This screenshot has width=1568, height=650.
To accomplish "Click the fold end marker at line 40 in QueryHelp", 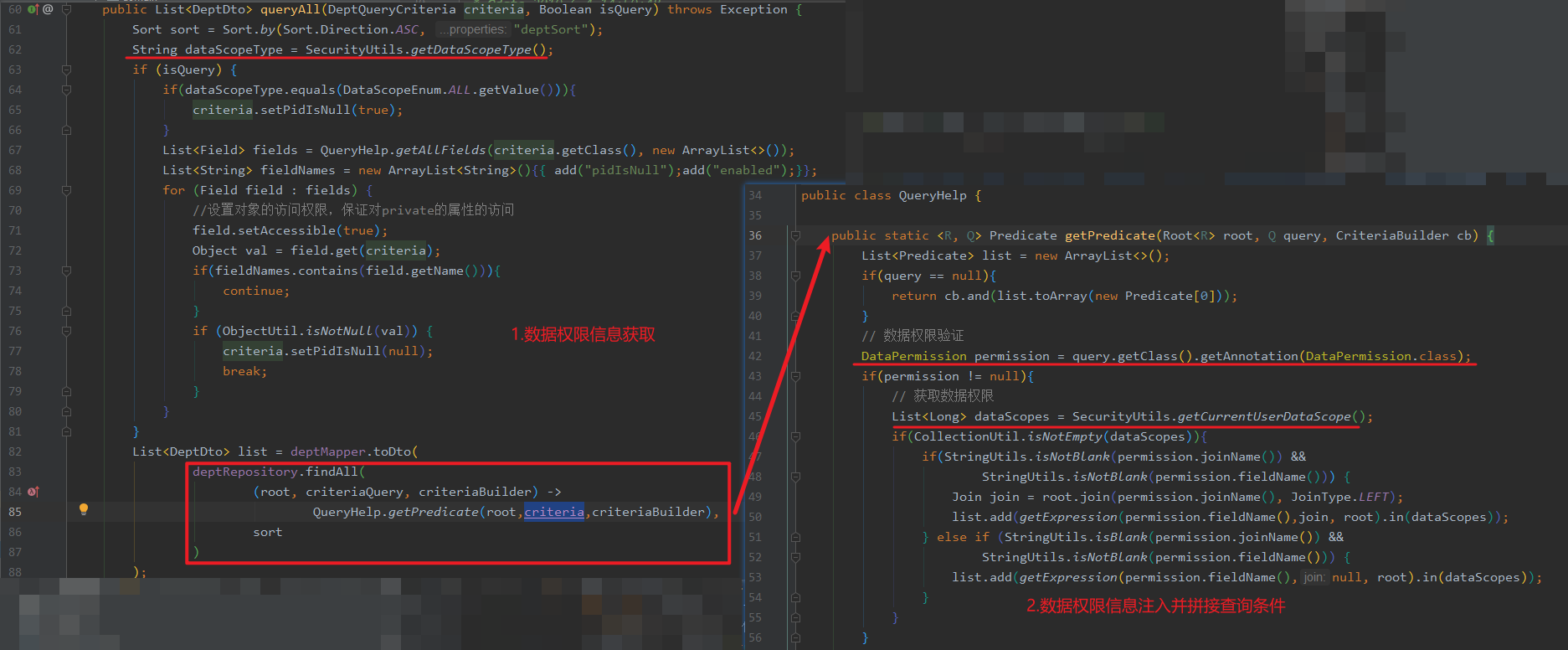I will tap(796, 316).
